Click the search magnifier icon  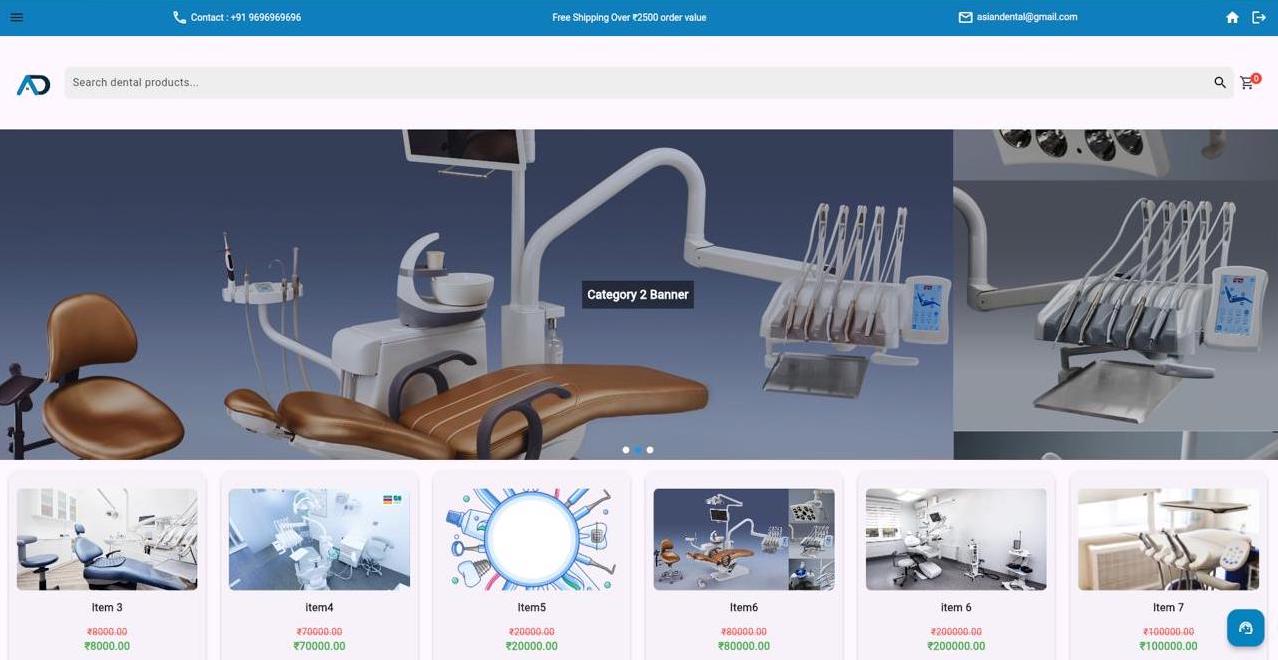coord(1219,82)
